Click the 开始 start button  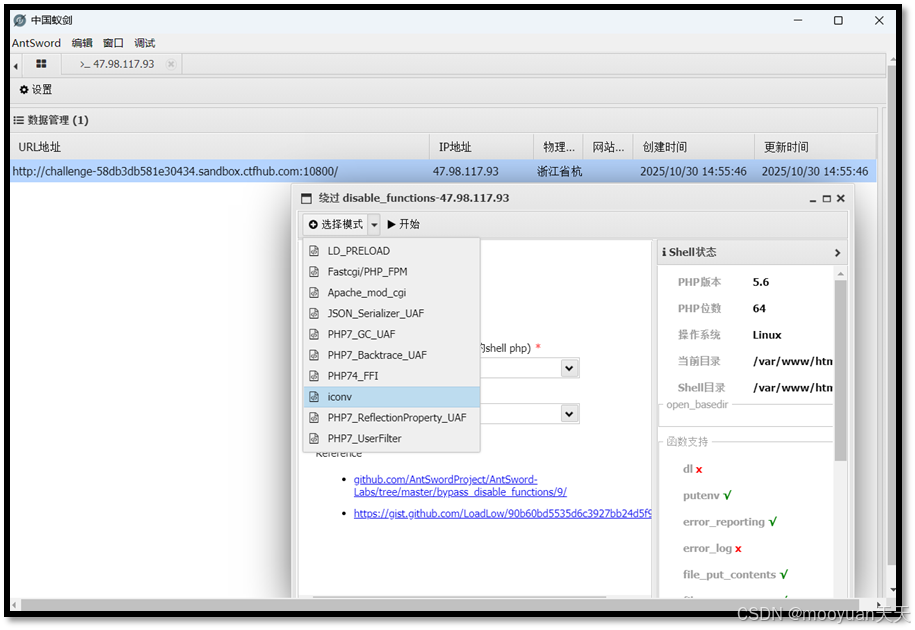click(403, 225)
